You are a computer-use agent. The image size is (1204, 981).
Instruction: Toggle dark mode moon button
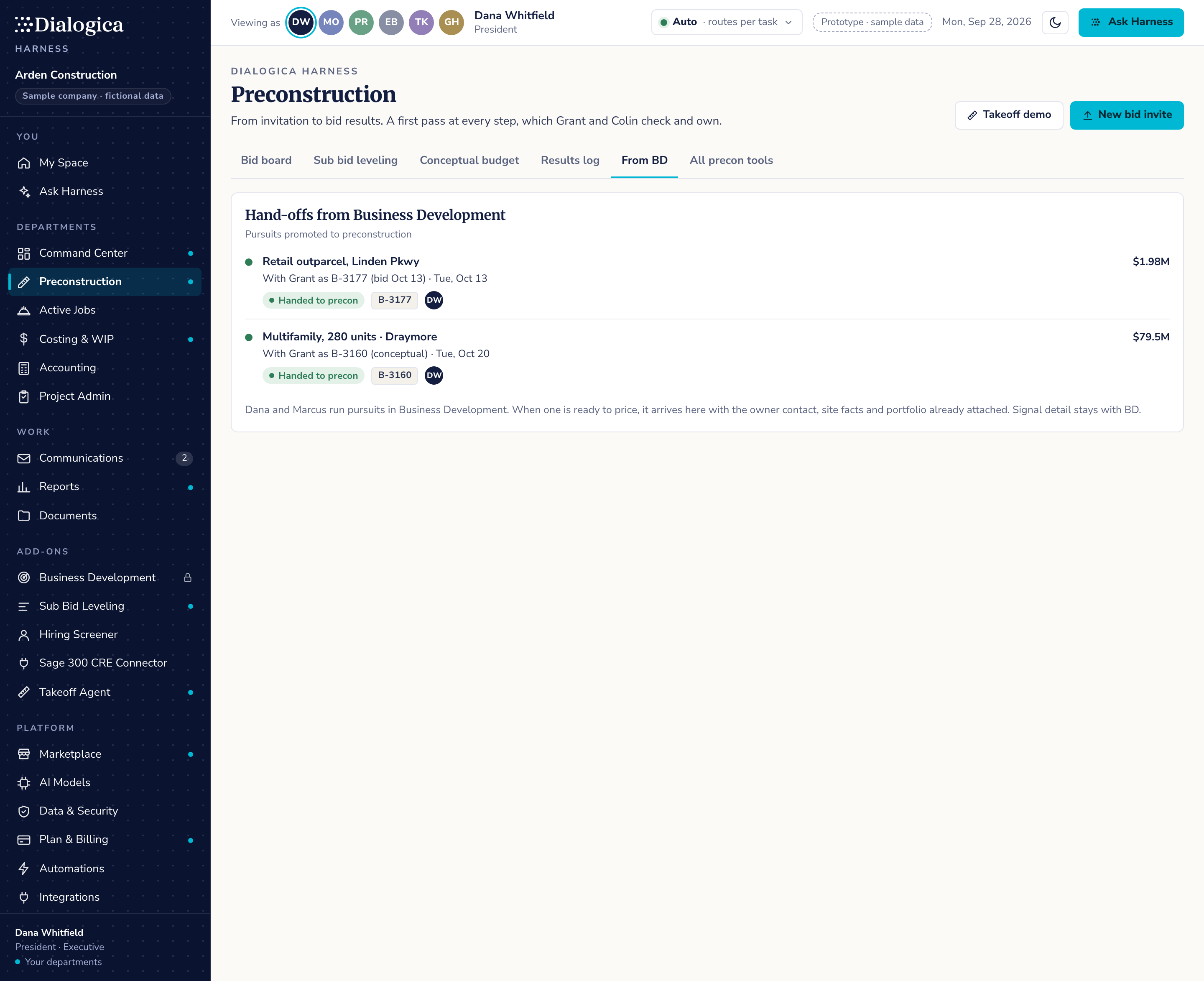(1055, 23)
